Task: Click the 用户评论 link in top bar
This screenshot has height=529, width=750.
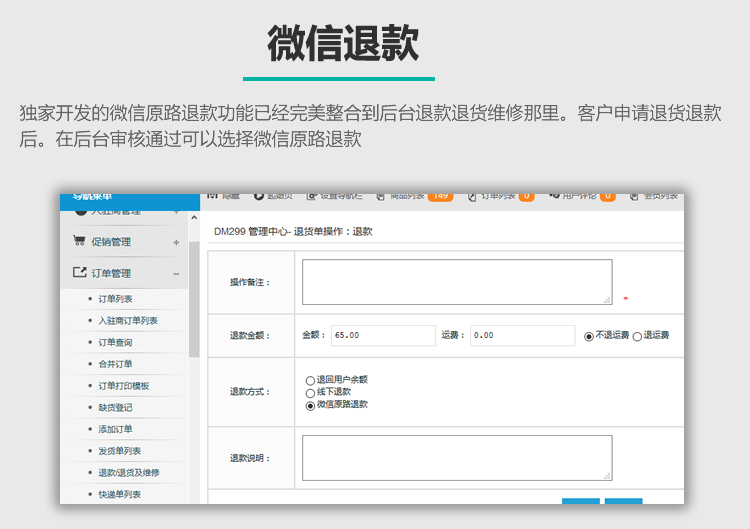Action: (579, 196)
